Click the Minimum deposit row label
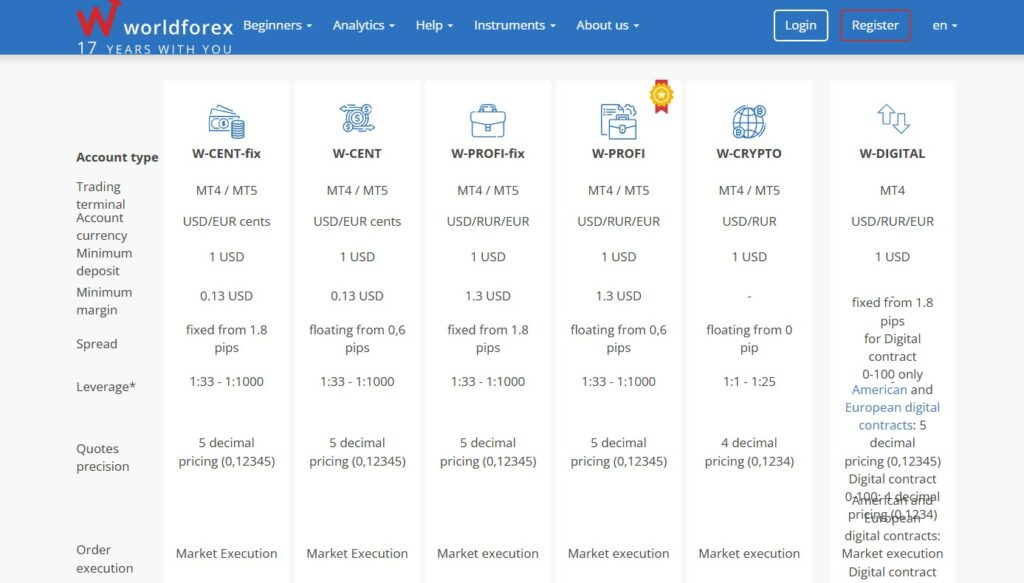The width and height of the screenshot is (1024, 583). (x=104, y=262)
